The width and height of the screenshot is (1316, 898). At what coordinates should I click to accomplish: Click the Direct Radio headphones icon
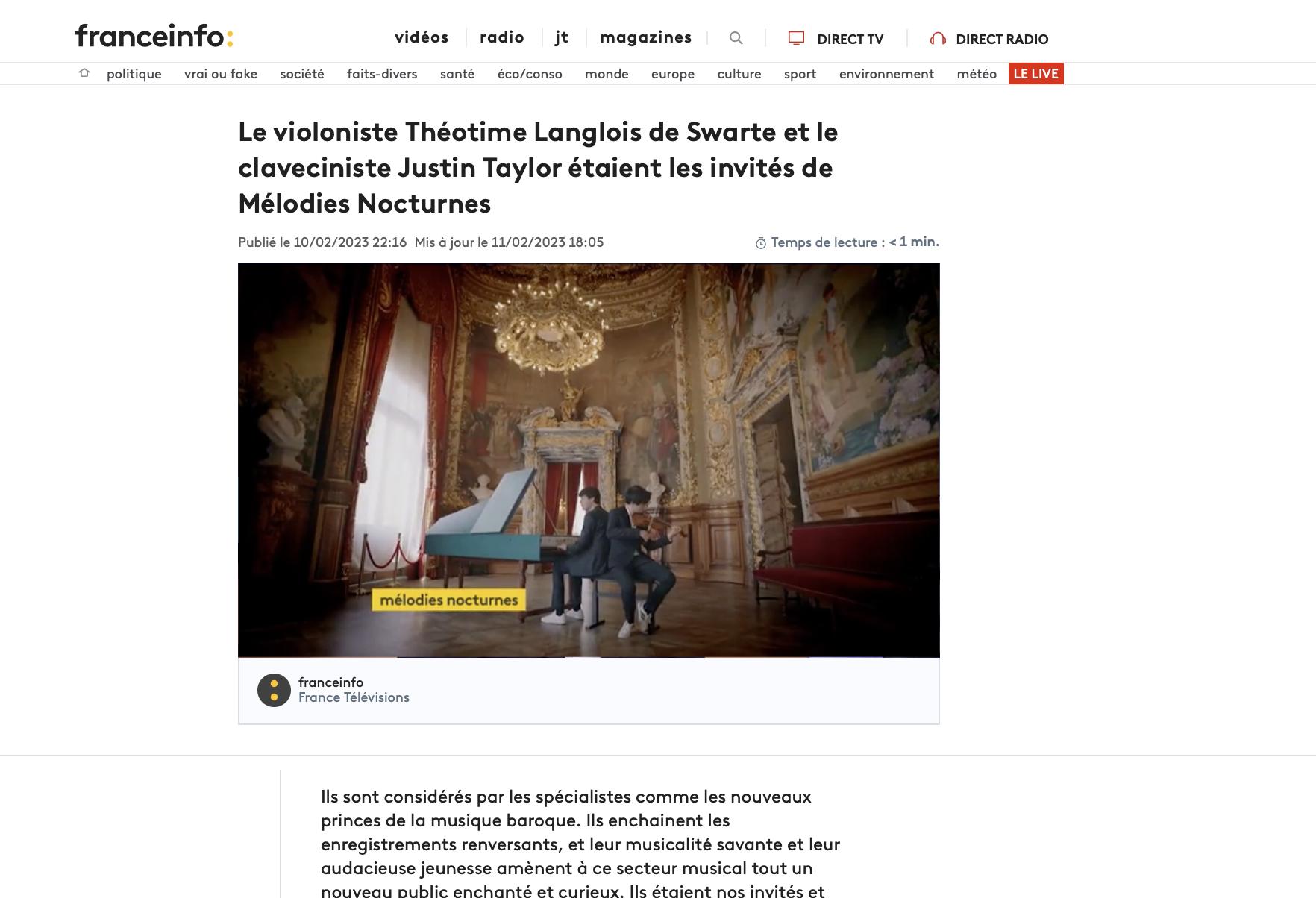point(938,39)
